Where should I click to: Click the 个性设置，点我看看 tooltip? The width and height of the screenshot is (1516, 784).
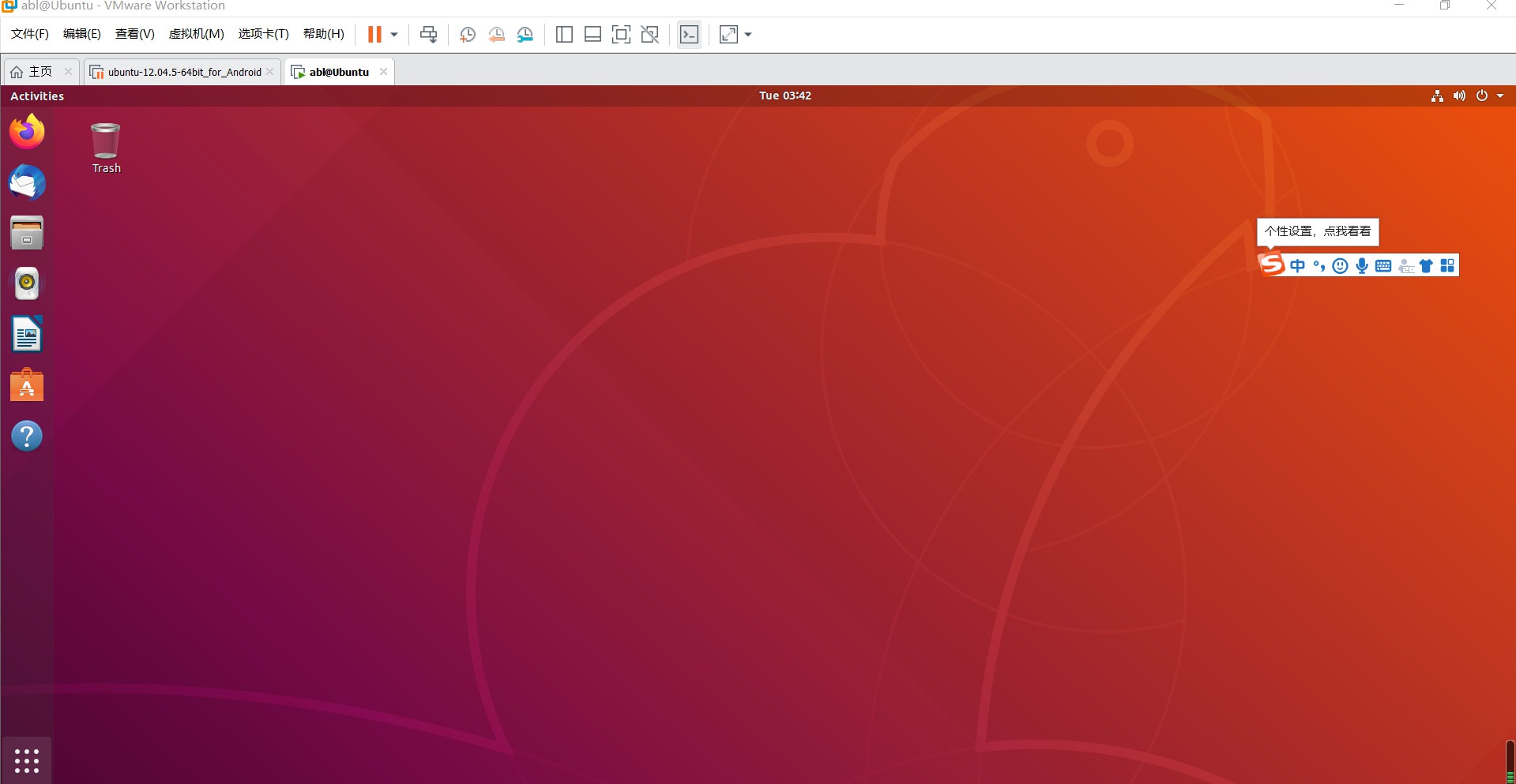click(x=1318, y=231)
